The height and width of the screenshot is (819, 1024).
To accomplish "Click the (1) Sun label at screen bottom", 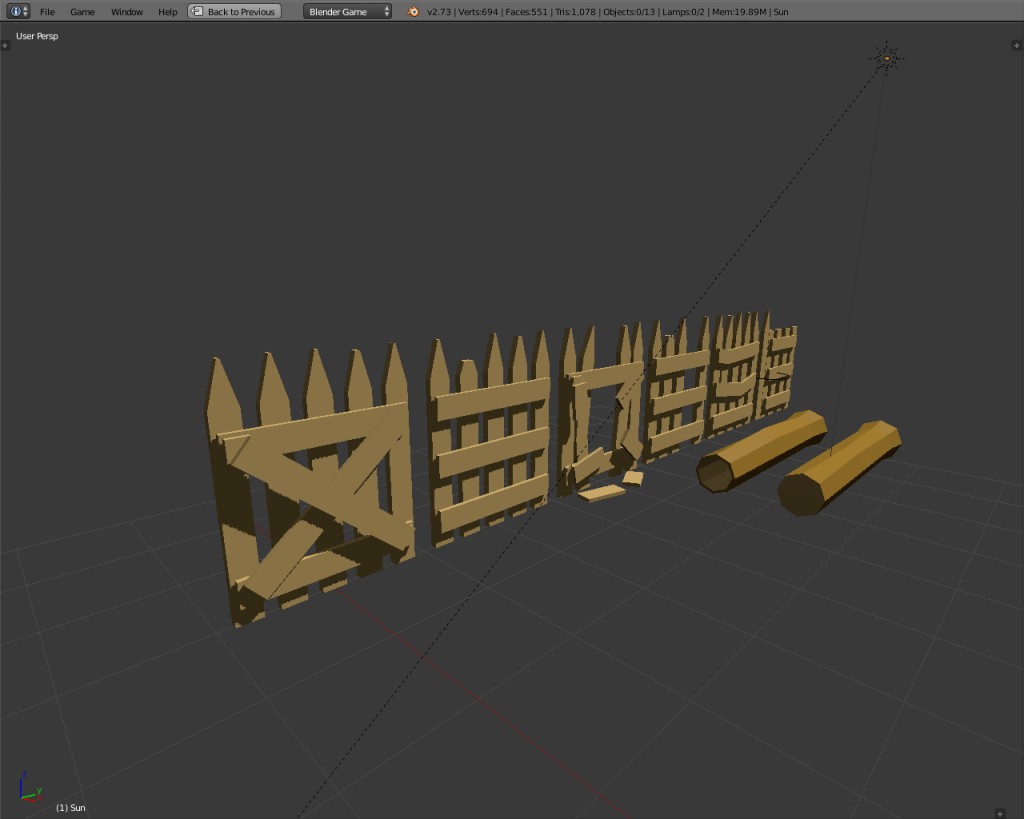I will (71, 807).
